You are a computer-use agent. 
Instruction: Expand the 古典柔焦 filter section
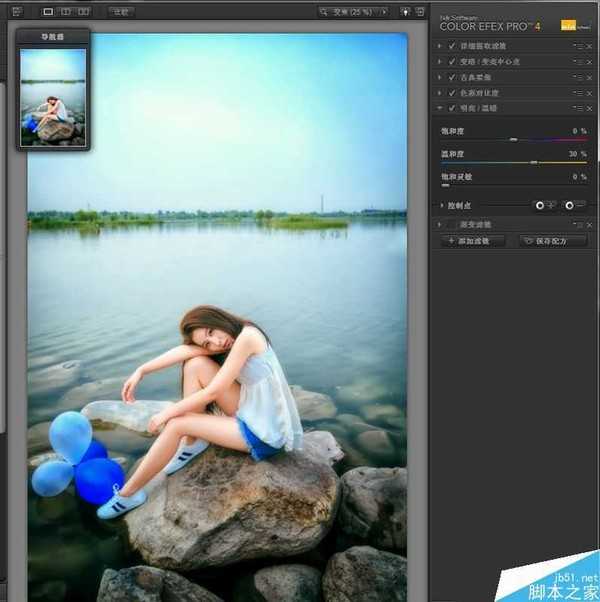tap(441, 77)
